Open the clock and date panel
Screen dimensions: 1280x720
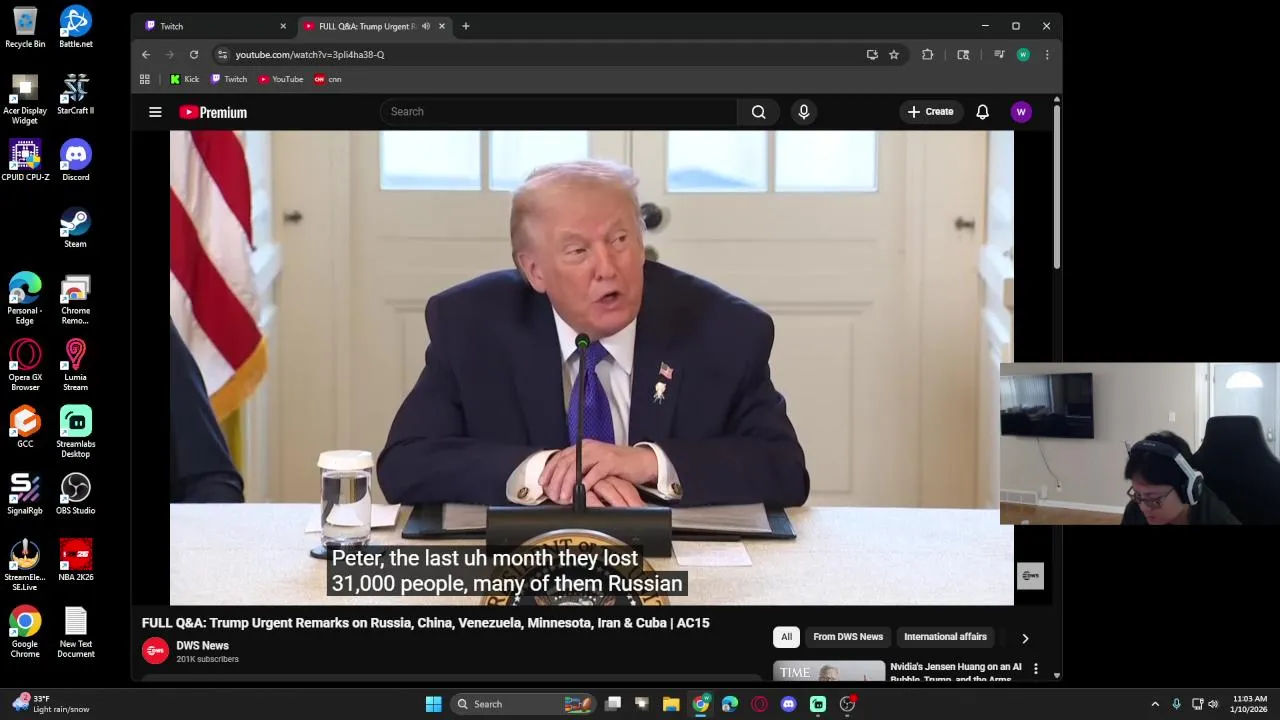click(1250, 704)
